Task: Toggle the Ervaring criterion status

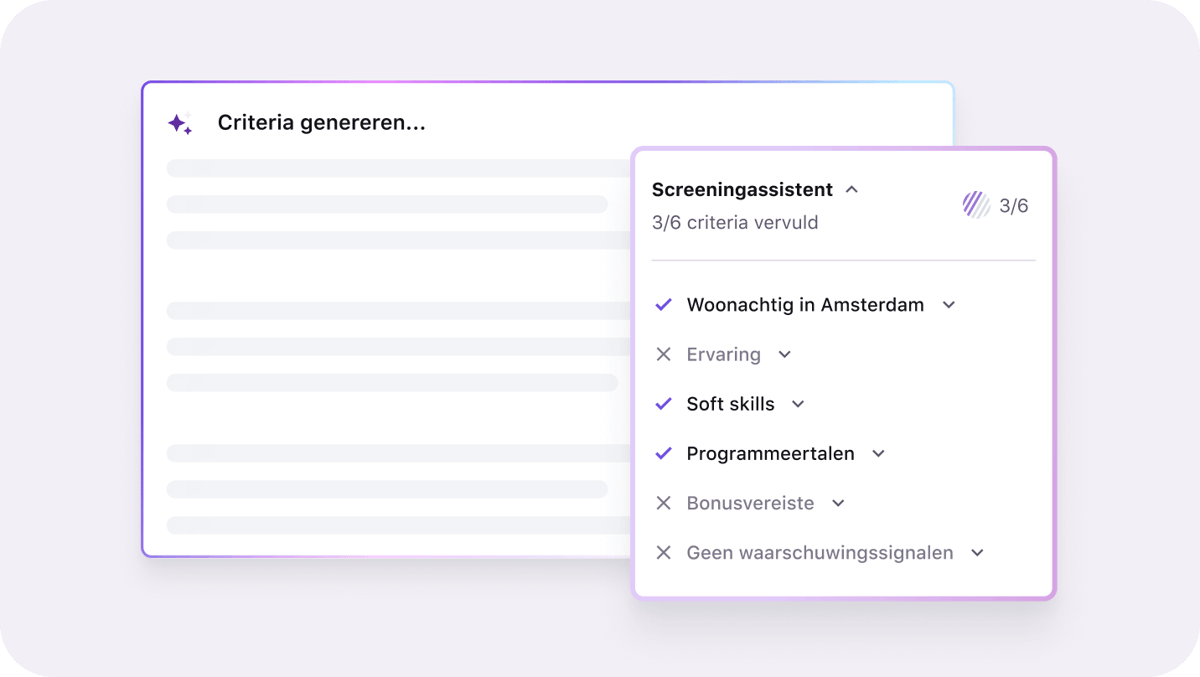Action: coord(663,354)
